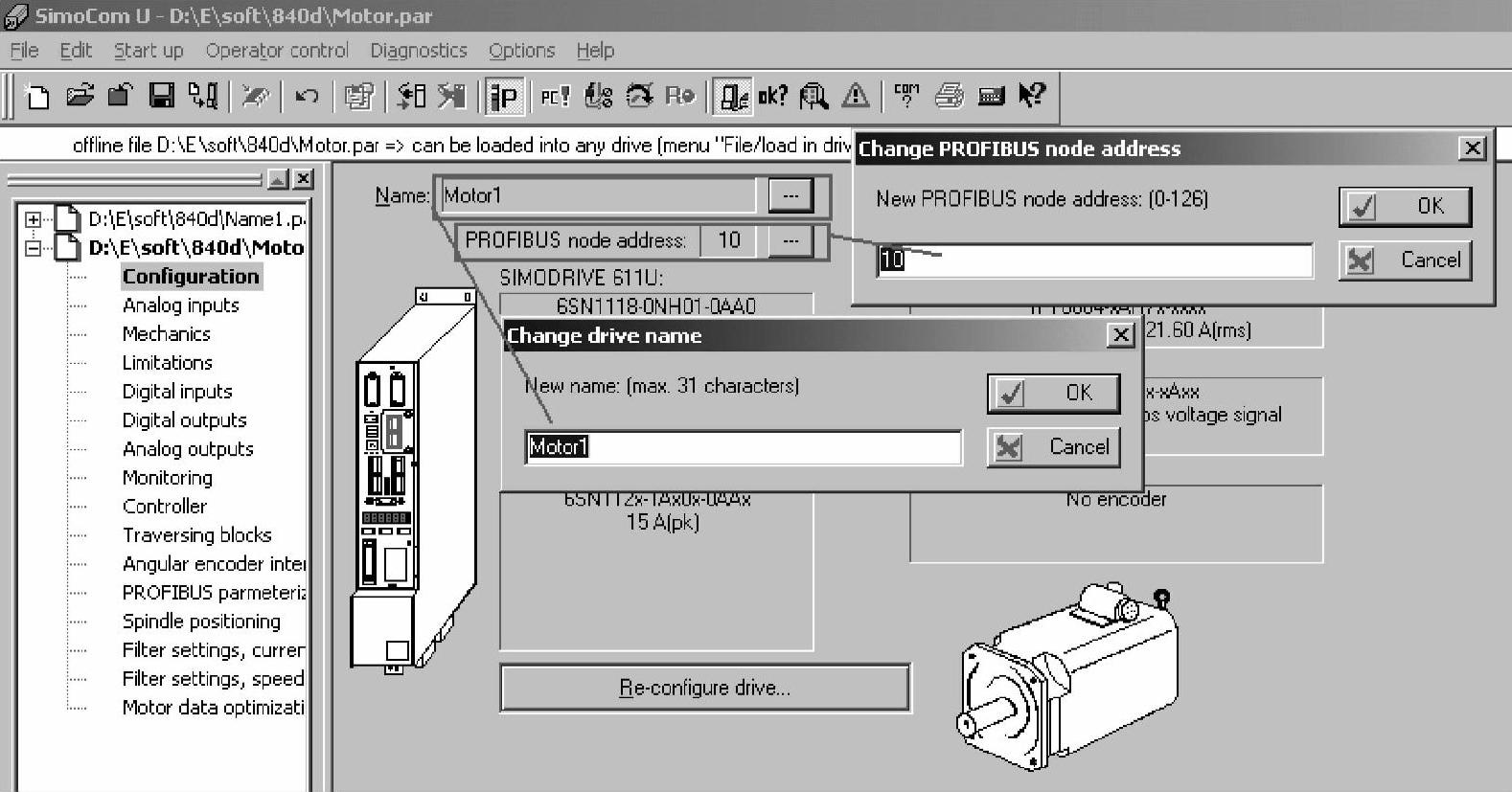Click the Open file folder icon
This screenshot has height=792, width=1512.
[x=80, y=95]
